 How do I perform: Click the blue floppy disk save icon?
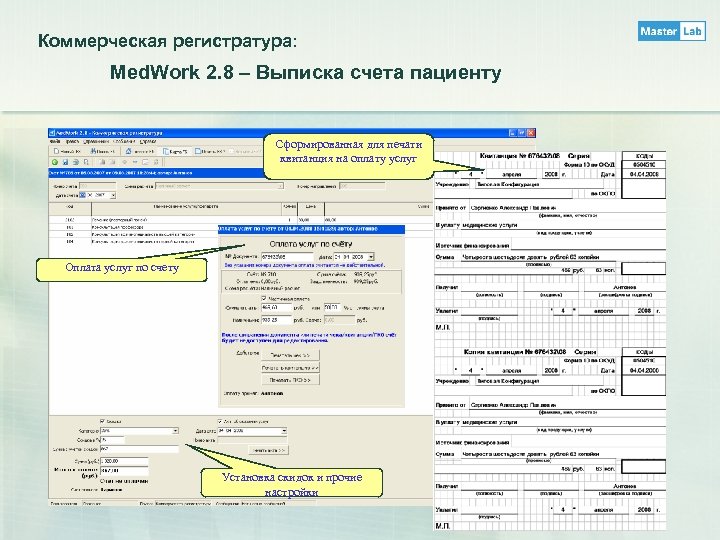[x=65, y=162]
